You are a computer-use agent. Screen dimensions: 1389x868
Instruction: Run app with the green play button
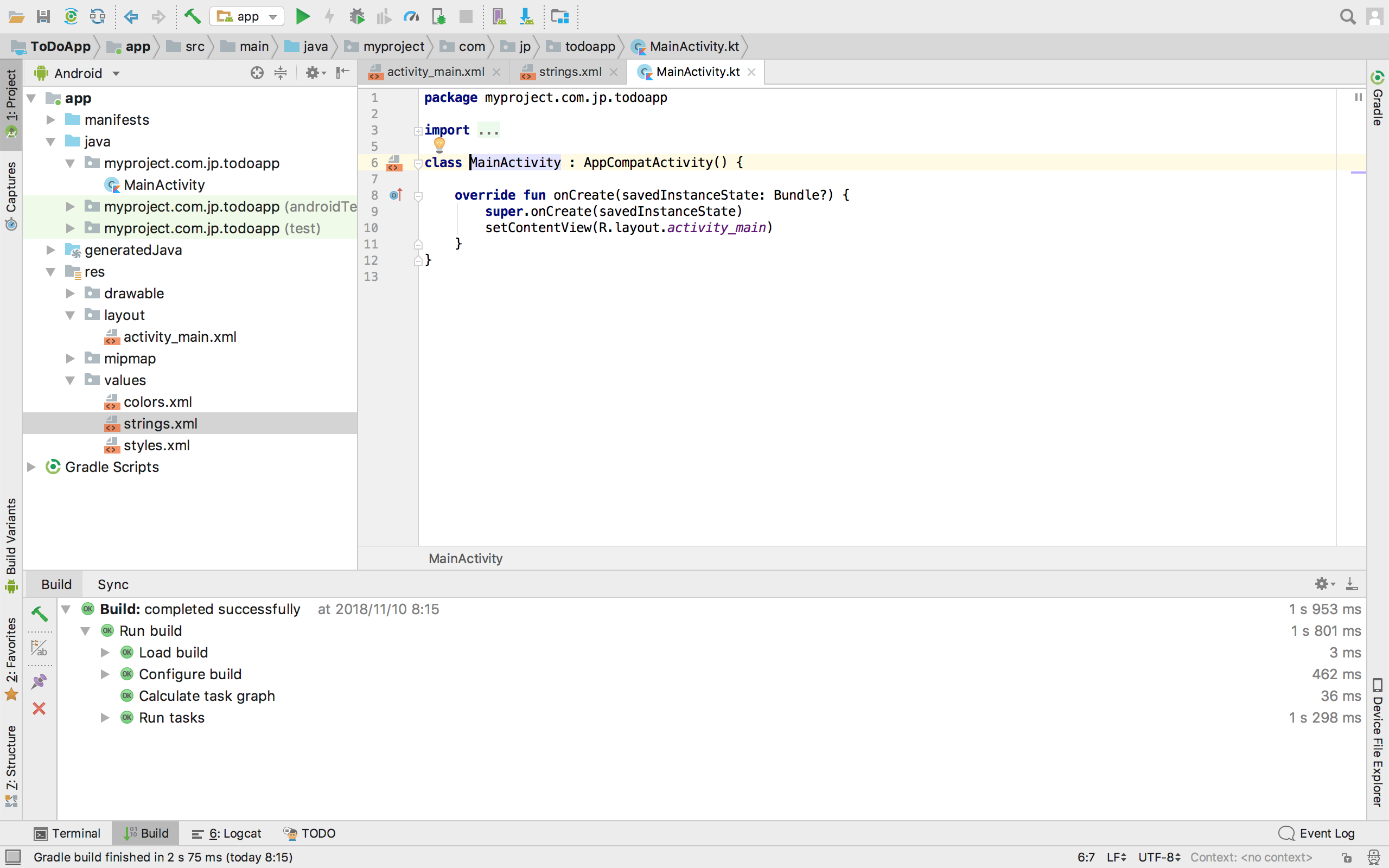302,17
